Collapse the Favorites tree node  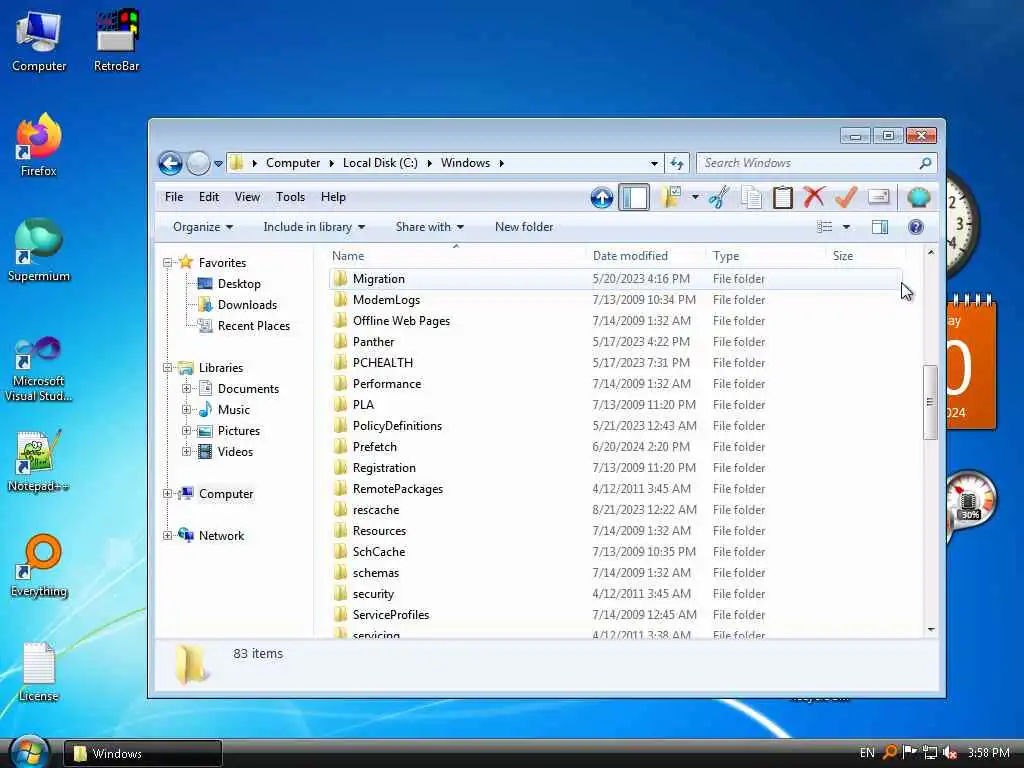click(168, 263)
